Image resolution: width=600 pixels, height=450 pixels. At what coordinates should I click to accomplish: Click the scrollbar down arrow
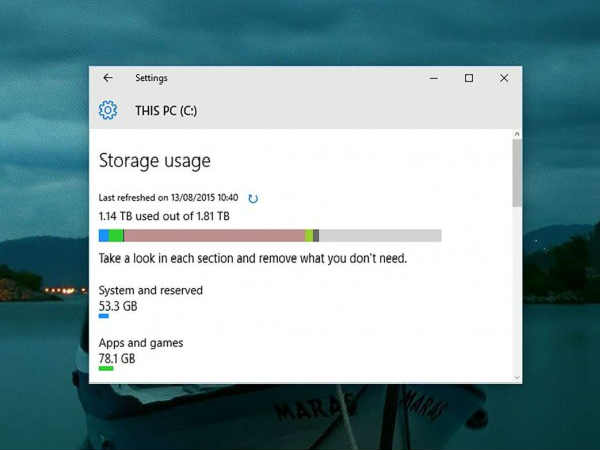(517, 378)
